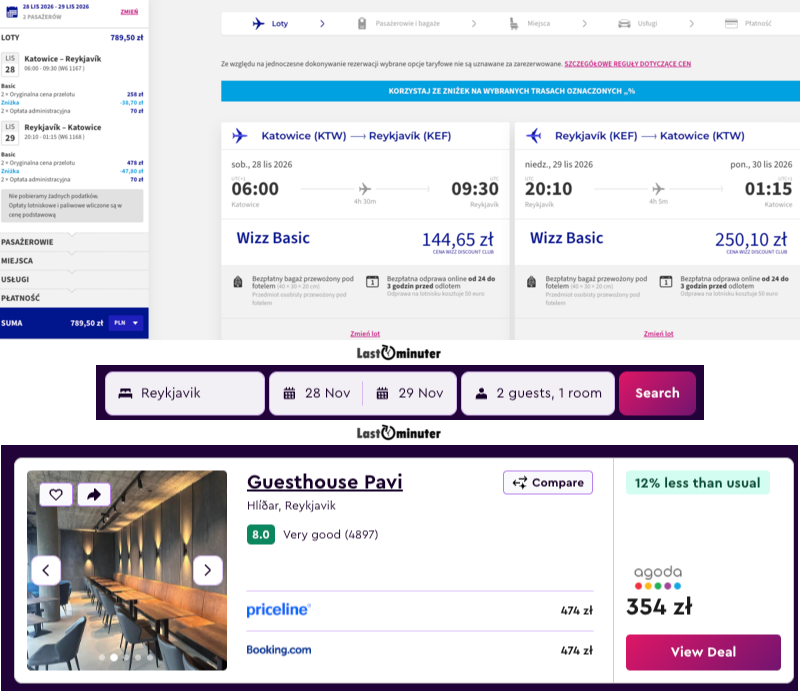Viewport: 800px width, 691px height.
Task: Click the credit card icon beside Płatność
Action: click(731, 23)
